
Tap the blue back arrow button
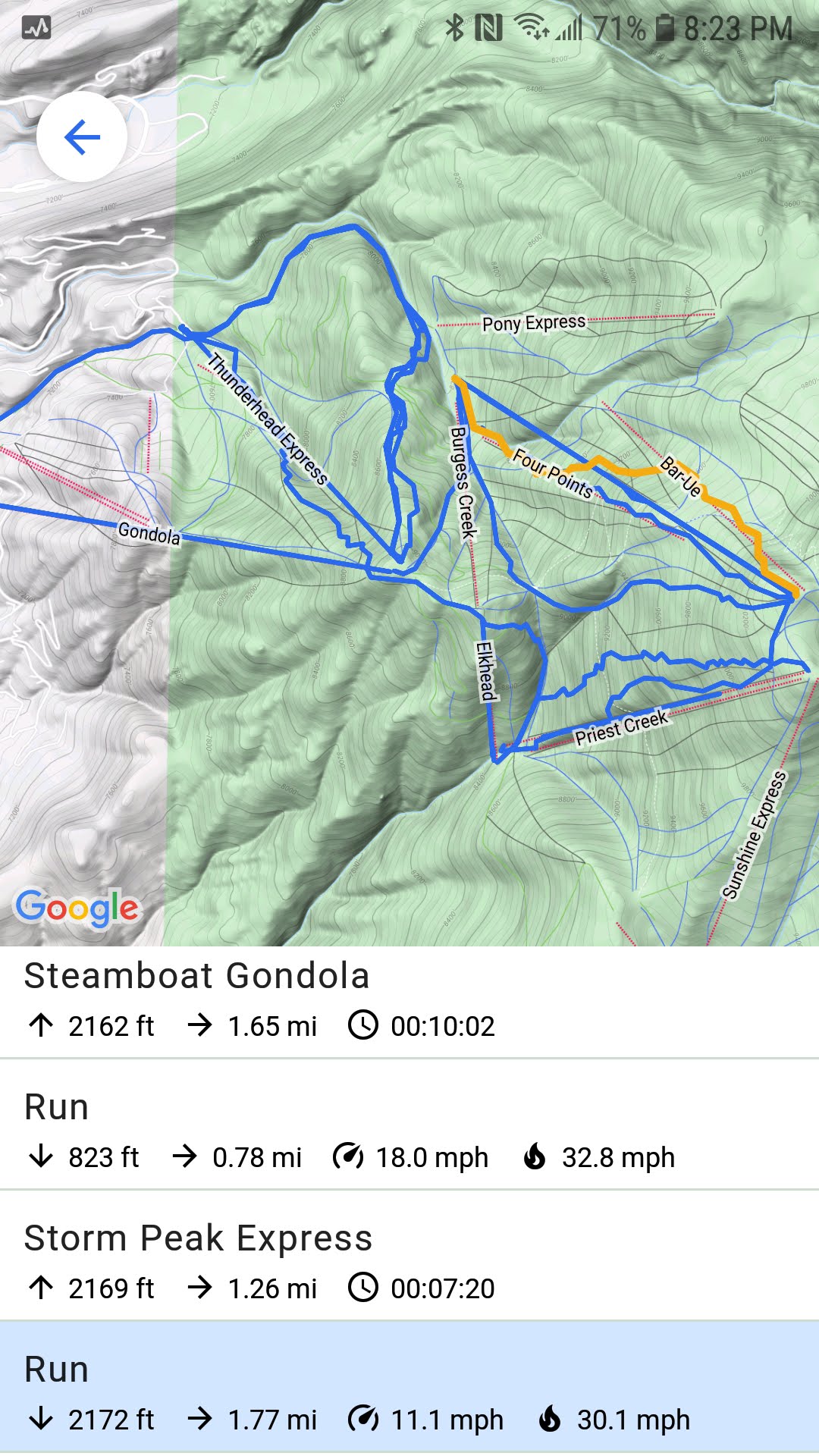82,137
